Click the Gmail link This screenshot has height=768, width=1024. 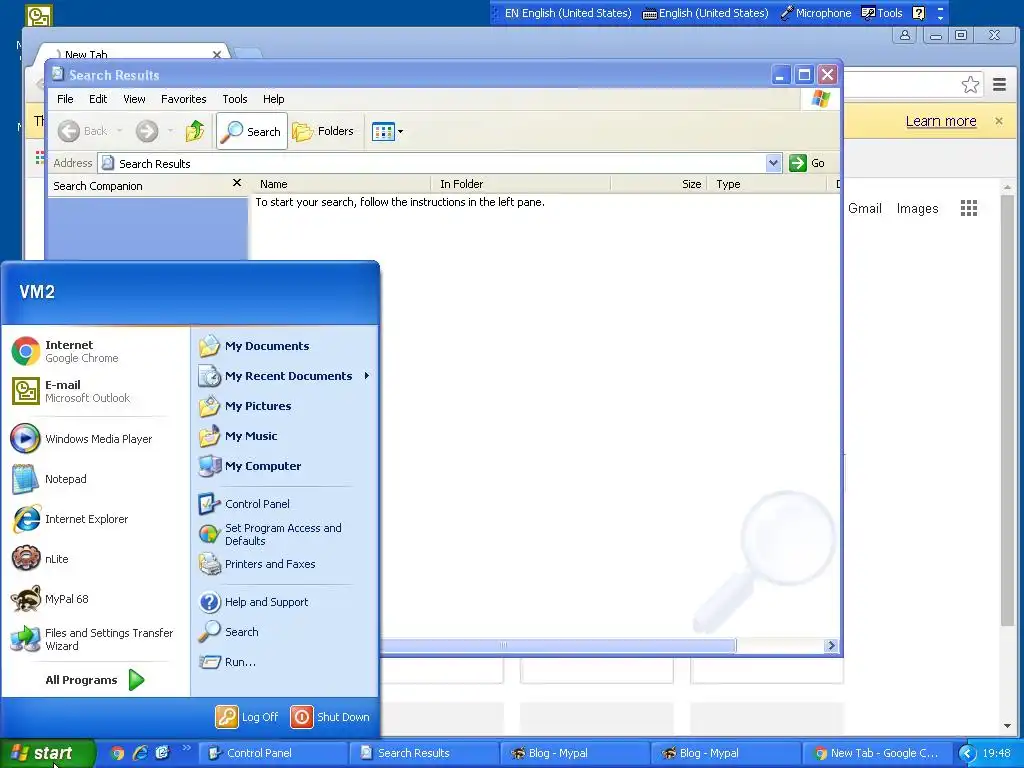[x=865, y=208]
